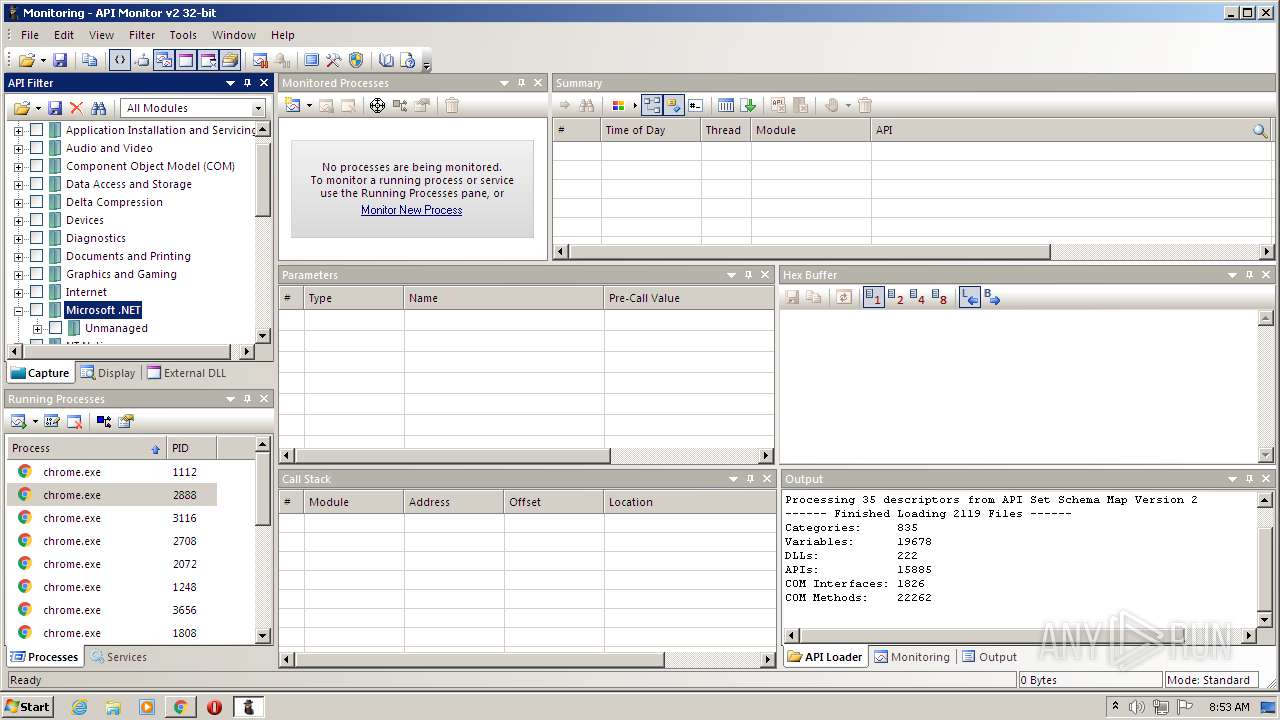The height and width of the screenshot is (720, 1280).
Task: Open dropdown arrow next to main toolbar Open icon
Action: (x=41, y=61)
